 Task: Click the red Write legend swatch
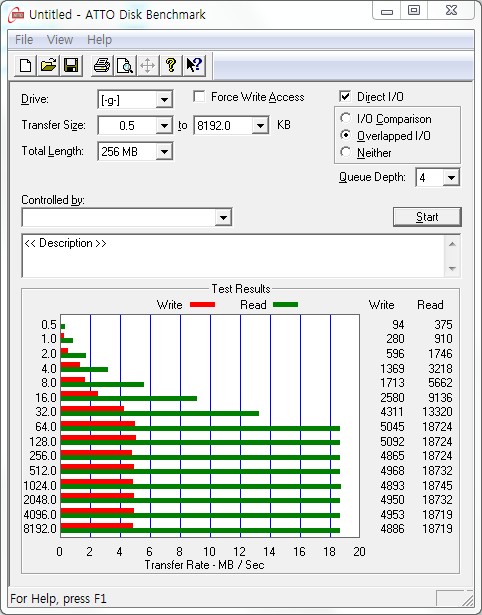tap(202, 304)
